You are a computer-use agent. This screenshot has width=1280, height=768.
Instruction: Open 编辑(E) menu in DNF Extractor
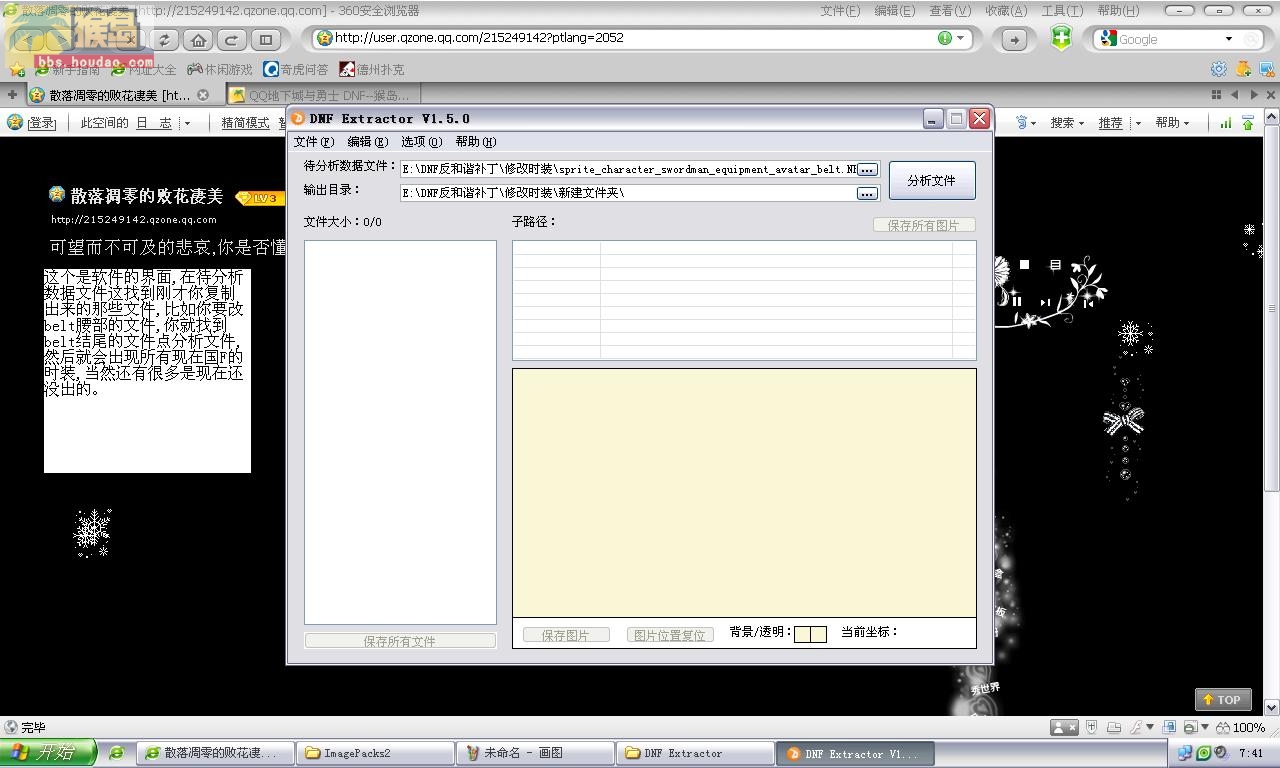367,142
